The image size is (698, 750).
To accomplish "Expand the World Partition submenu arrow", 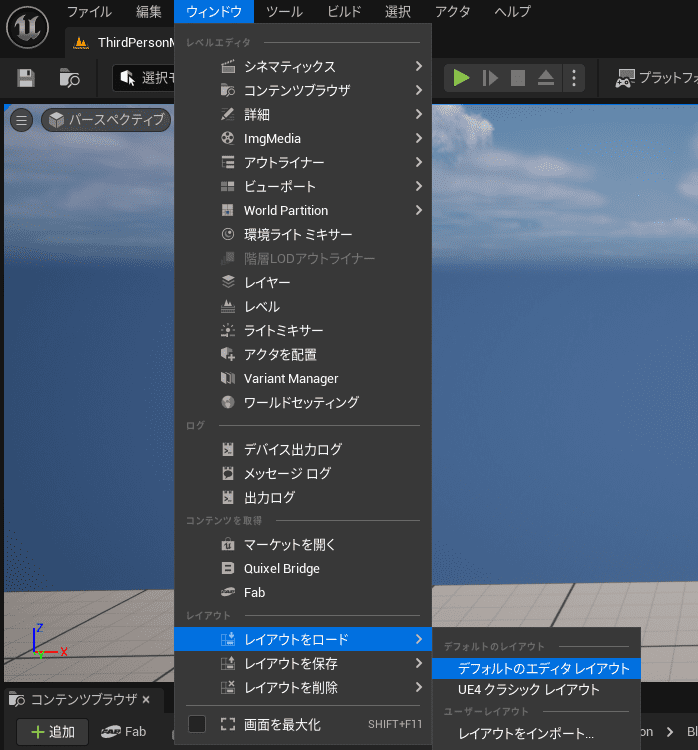I will tap(419, 210).
